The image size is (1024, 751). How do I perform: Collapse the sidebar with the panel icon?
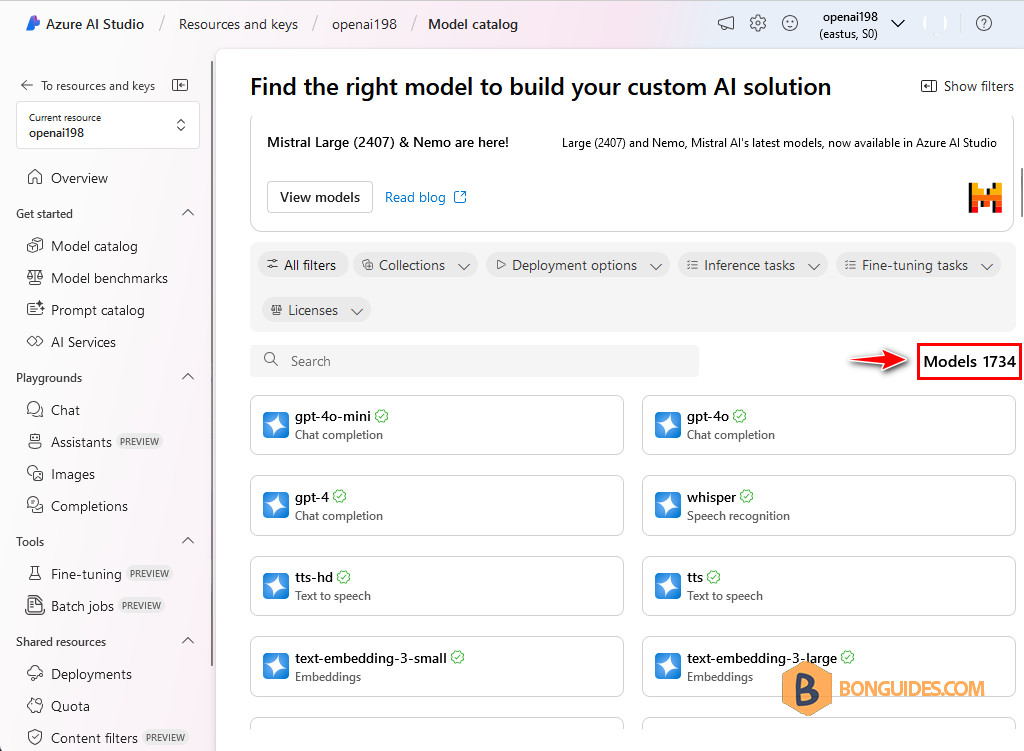(x=180, y=85)
